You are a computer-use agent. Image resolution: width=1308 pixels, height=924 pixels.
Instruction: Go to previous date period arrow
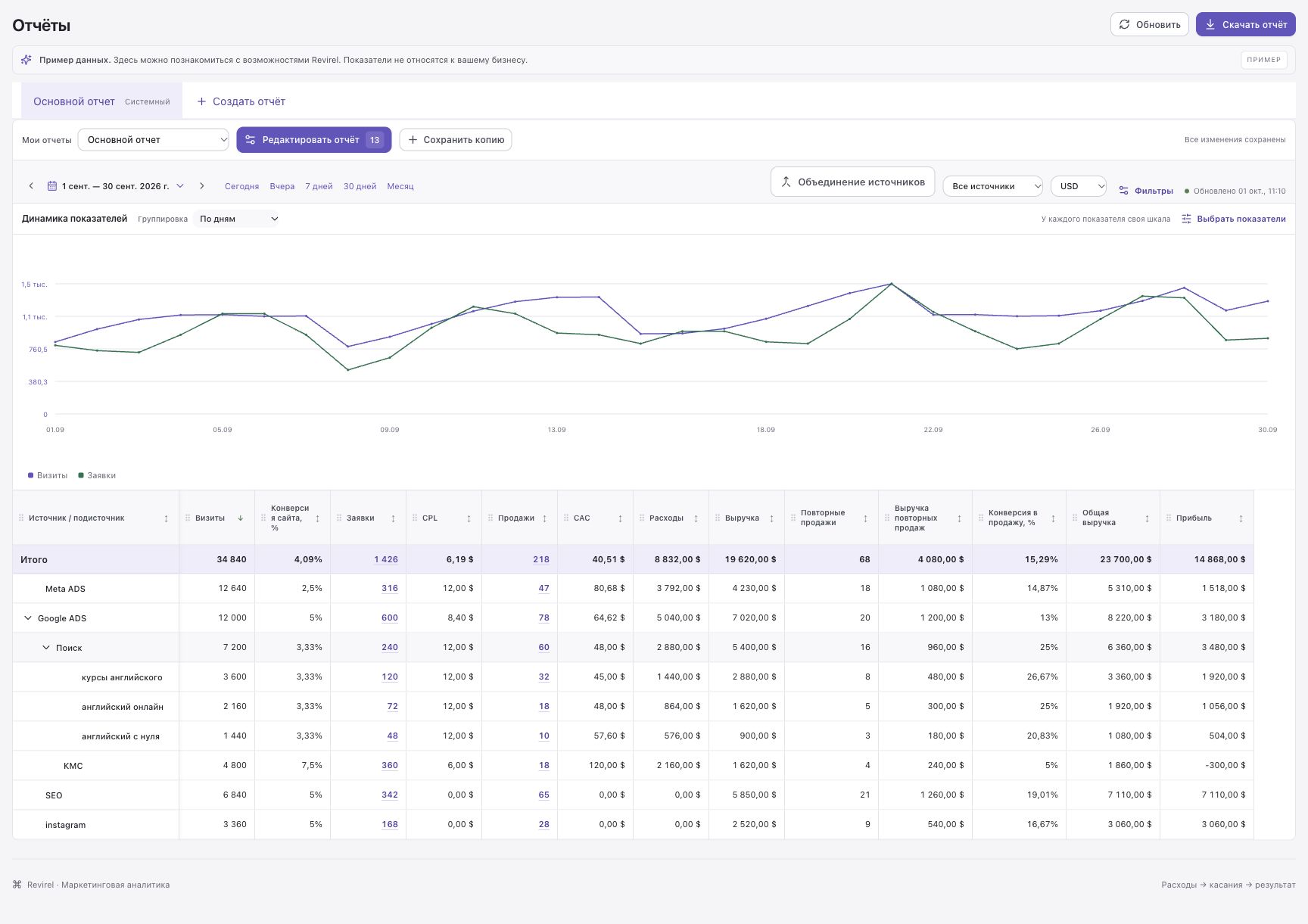coord(31,186)
